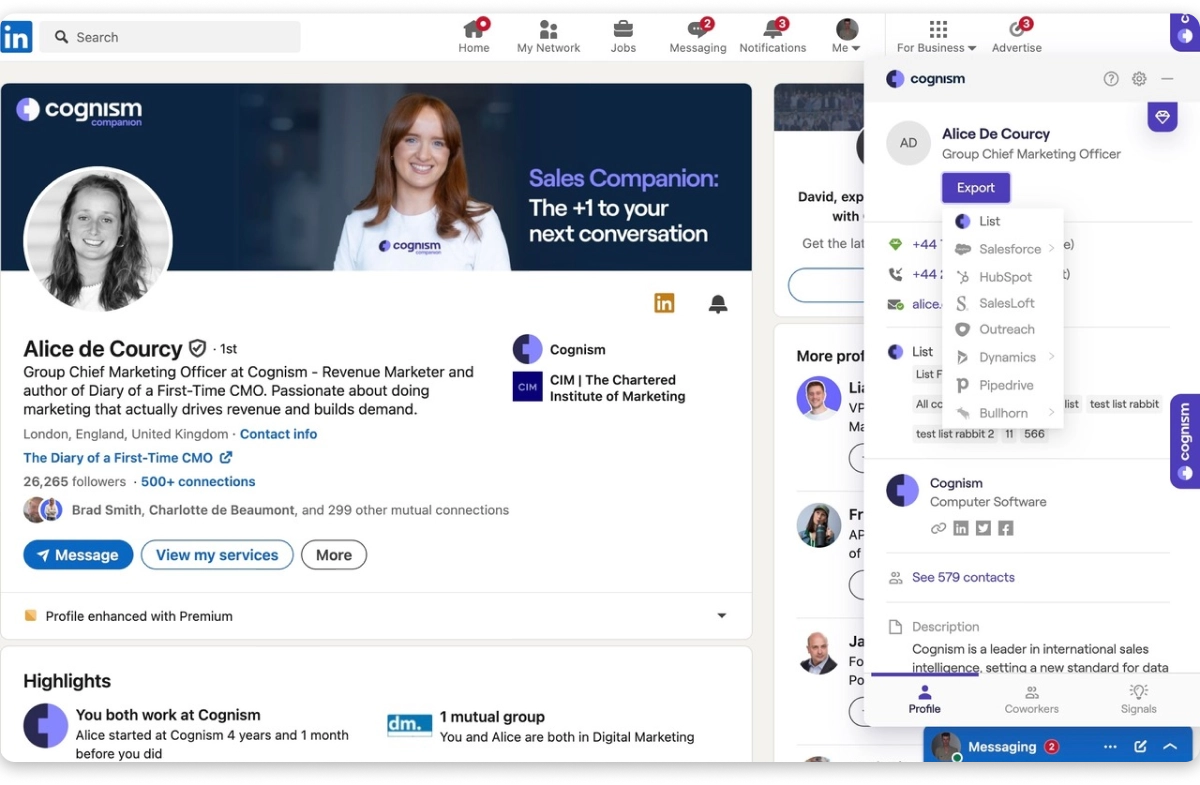
Task: Click CIM Chartered Institute of Marketing entry
Action: tap(599, 388)
